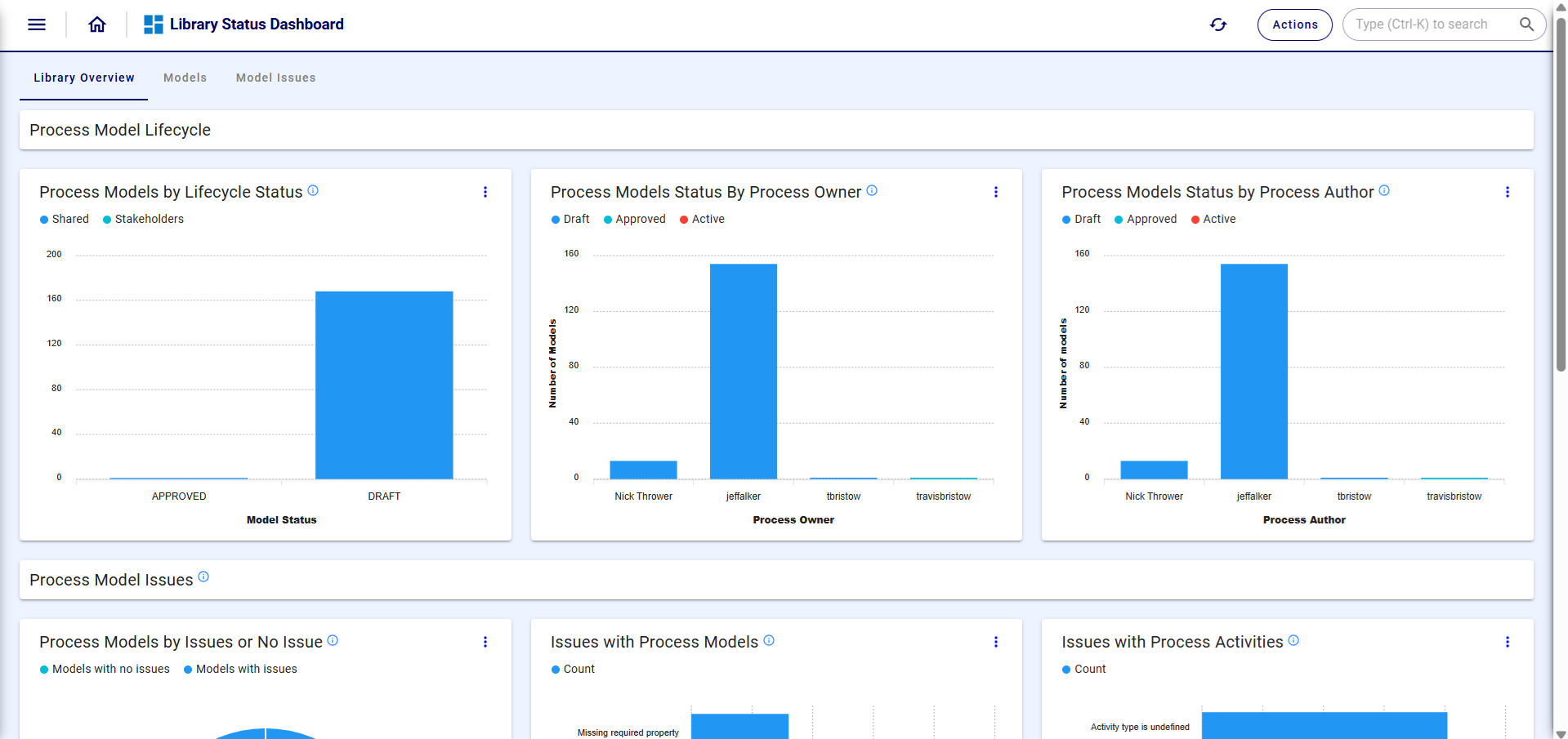Show info icon for Process Models Status By Process Owner
The image size is (1568, 739).
coord(872,191)
